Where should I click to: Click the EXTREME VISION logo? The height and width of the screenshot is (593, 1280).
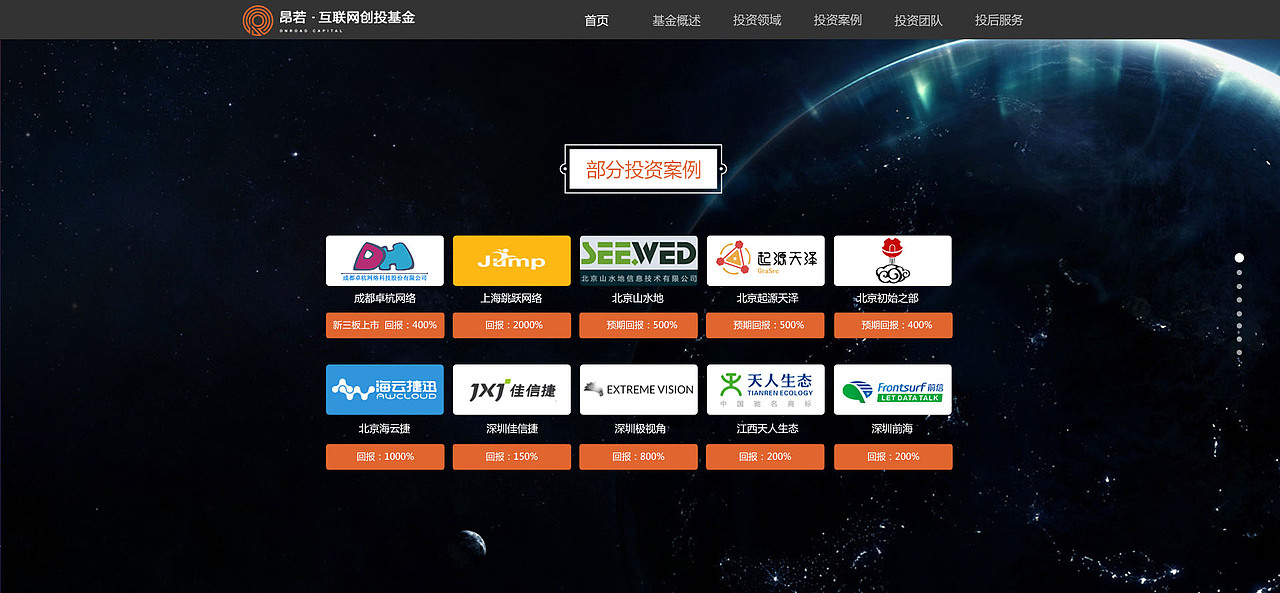pos(638,389)
